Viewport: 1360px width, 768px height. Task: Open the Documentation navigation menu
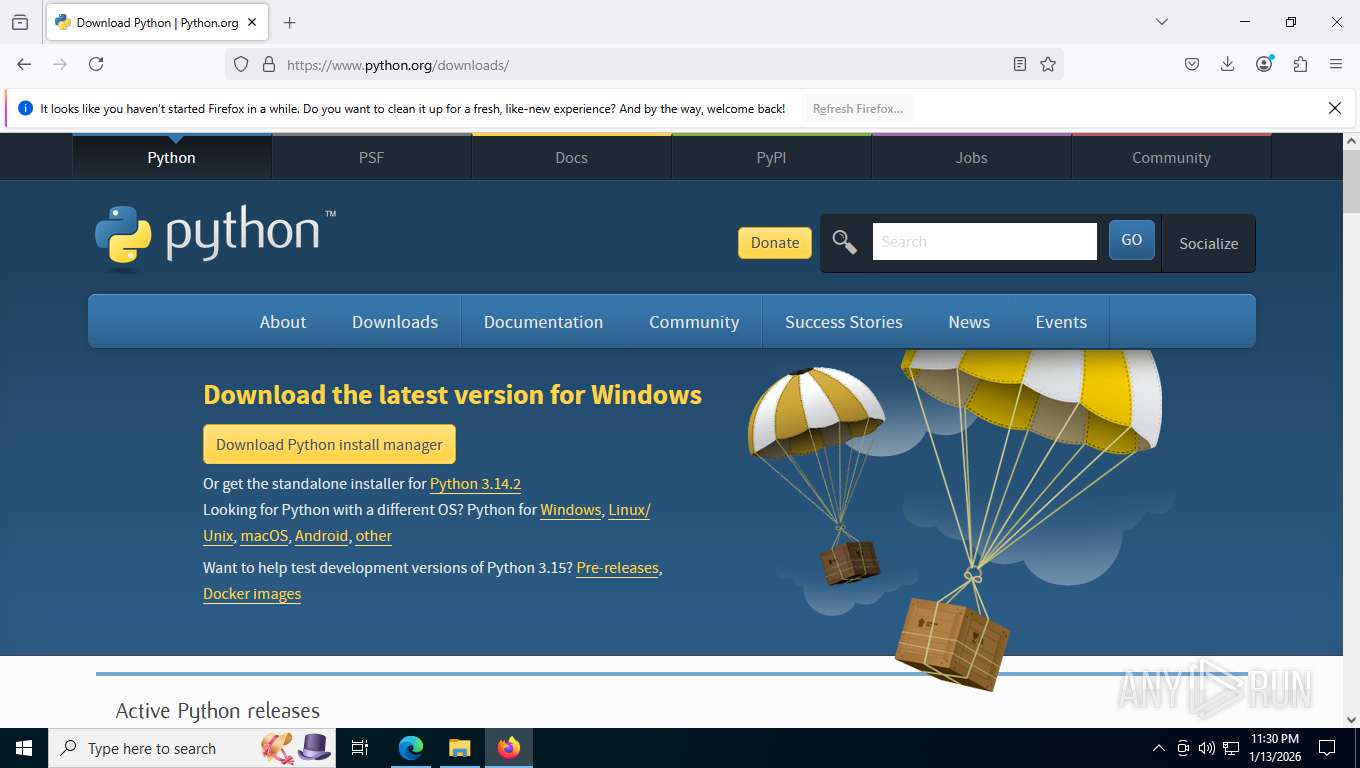544,322
